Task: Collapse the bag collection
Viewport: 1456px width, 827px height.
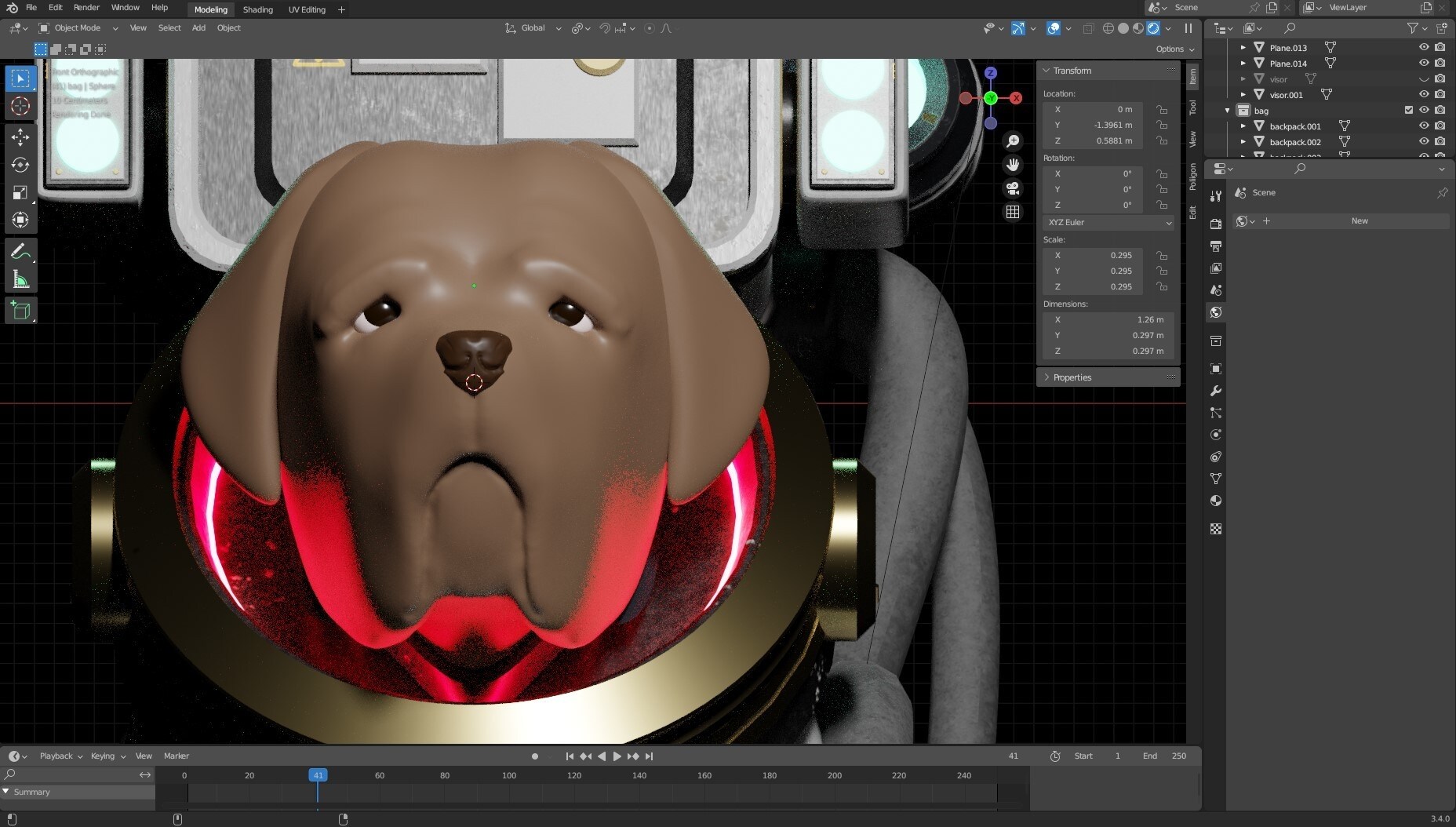Action: point(1228,110)
